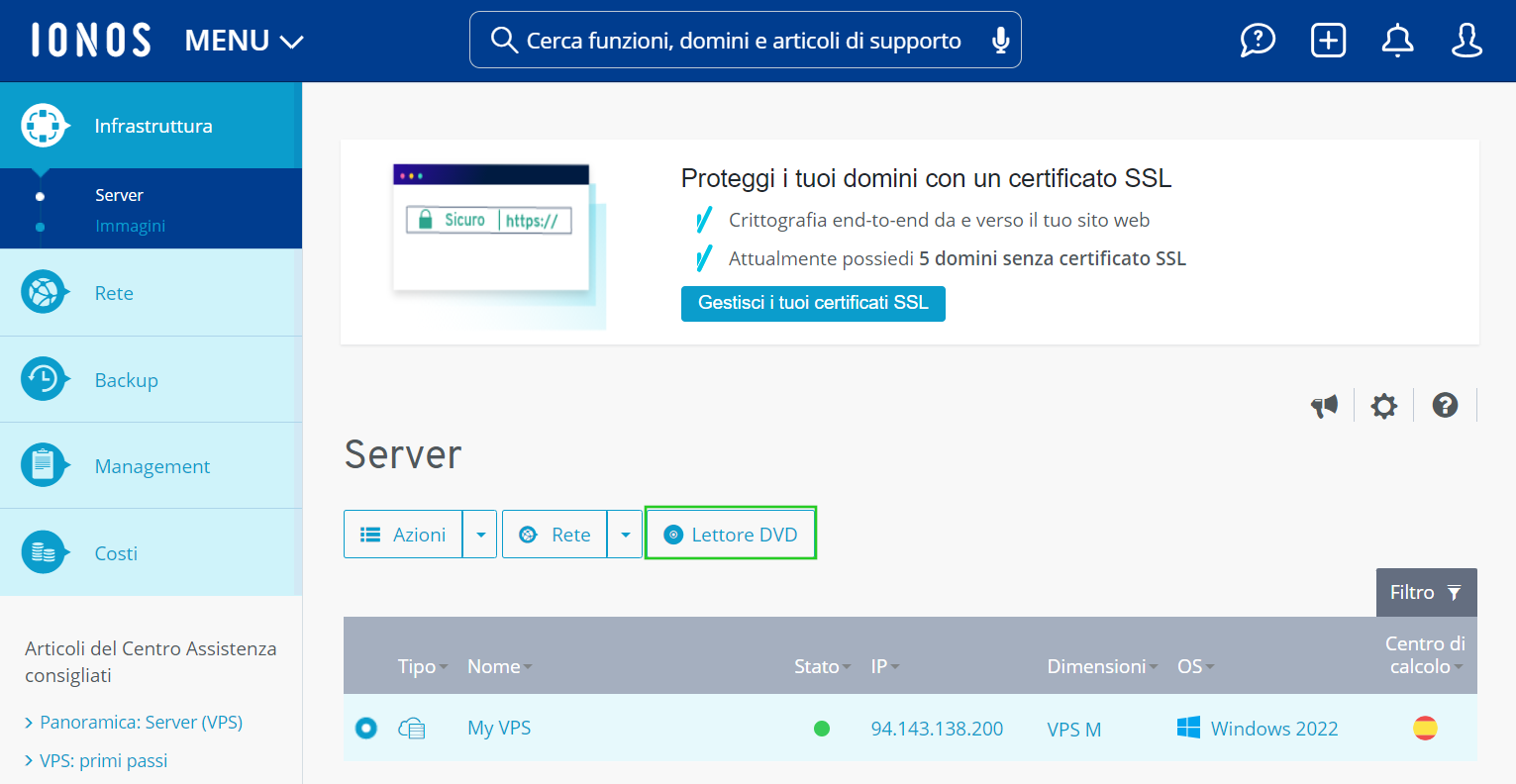Sort the table by Nome column
The width and height of the screenshot is (1516, 784).
500,666
